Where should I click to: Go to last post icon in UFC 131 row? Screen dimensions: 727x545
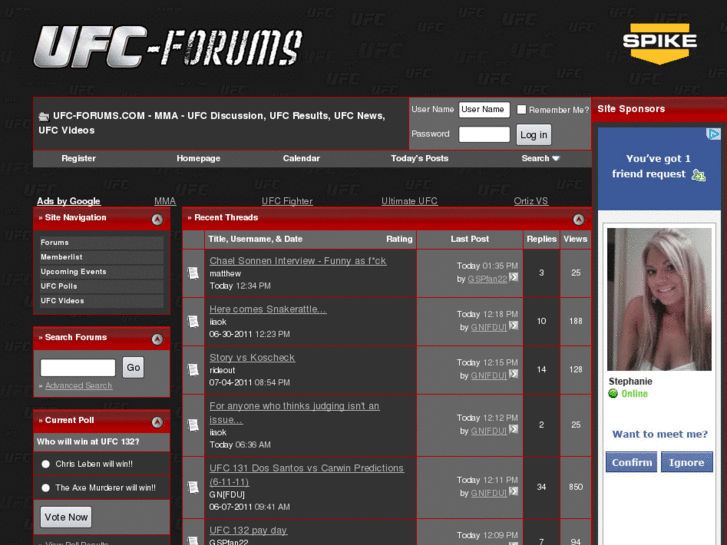pos(513,491)
